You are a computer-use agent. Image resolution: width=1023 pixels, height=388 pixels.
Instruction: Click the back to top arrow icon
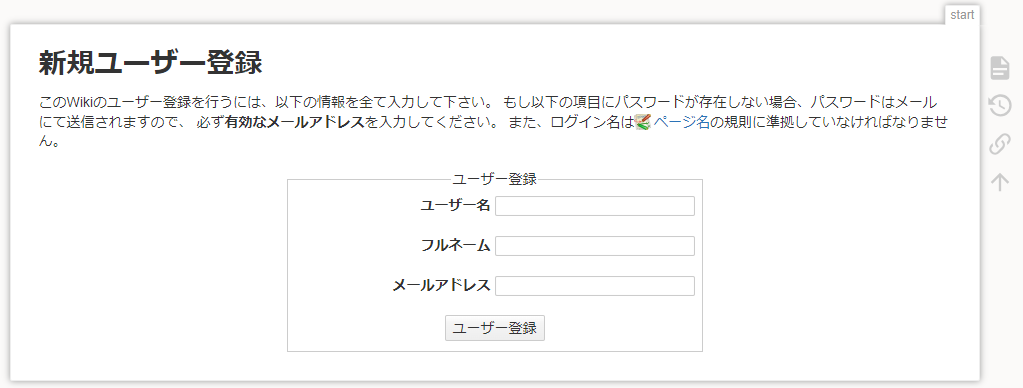point(1000,182)
